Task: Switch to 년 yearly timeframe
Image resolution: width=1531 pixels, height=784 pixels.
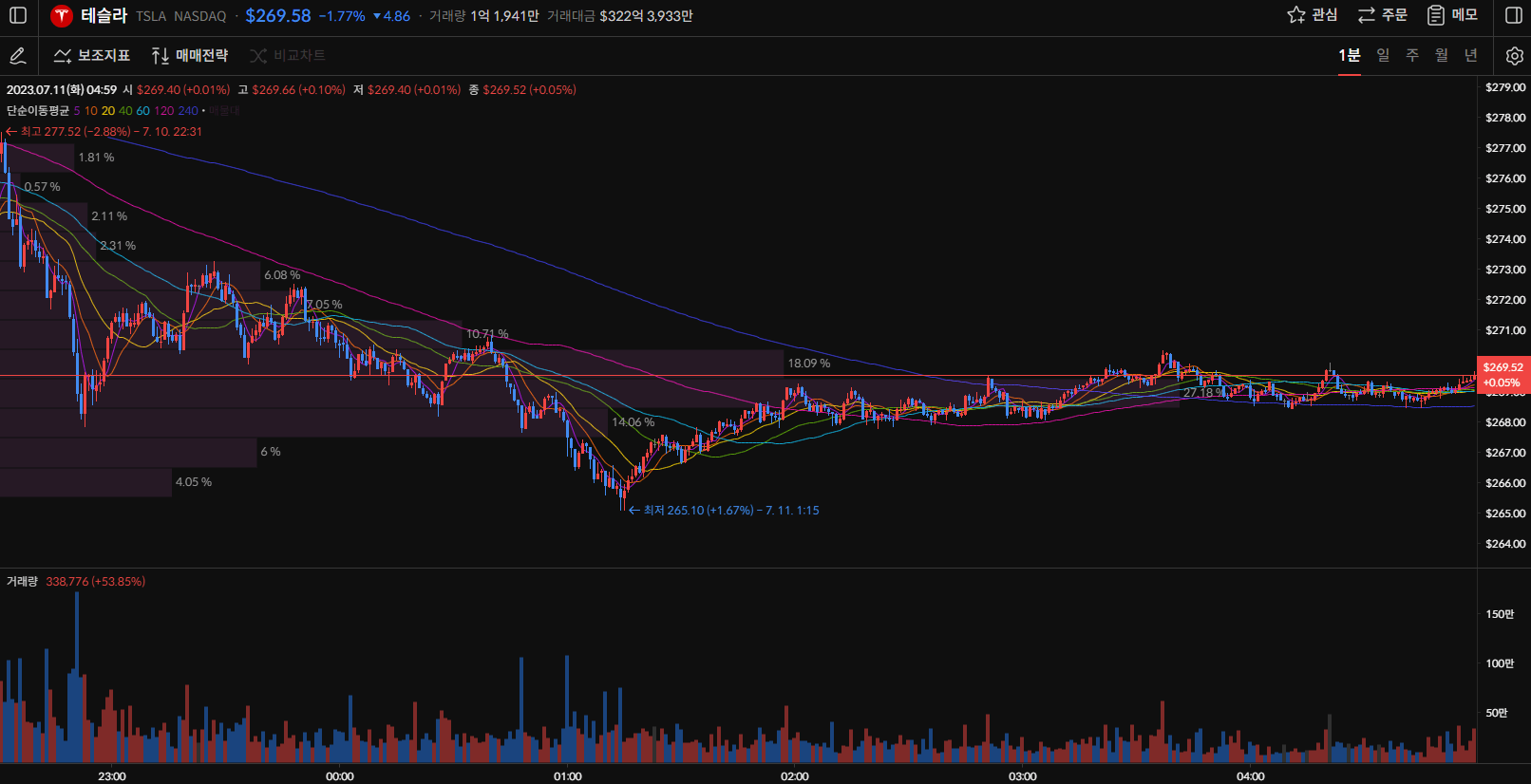Action: coord(1471,55)
